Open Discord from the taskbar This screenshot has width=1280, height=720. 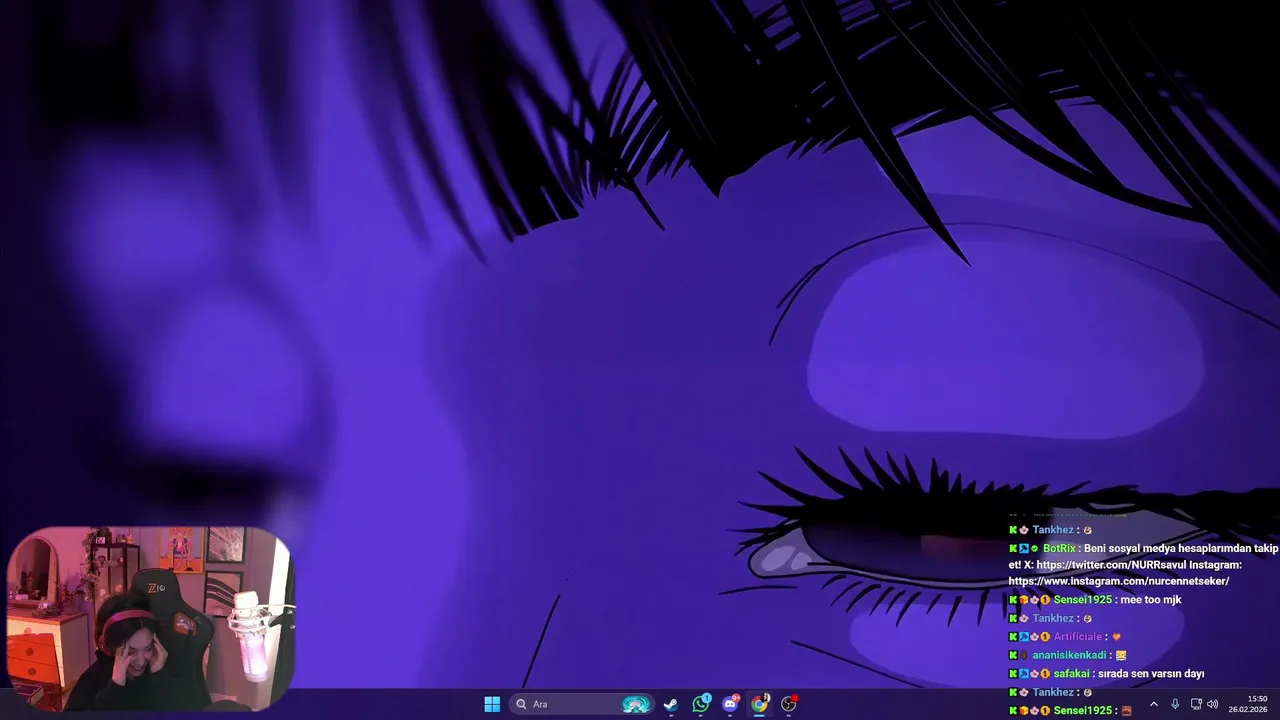coord(730,704)
